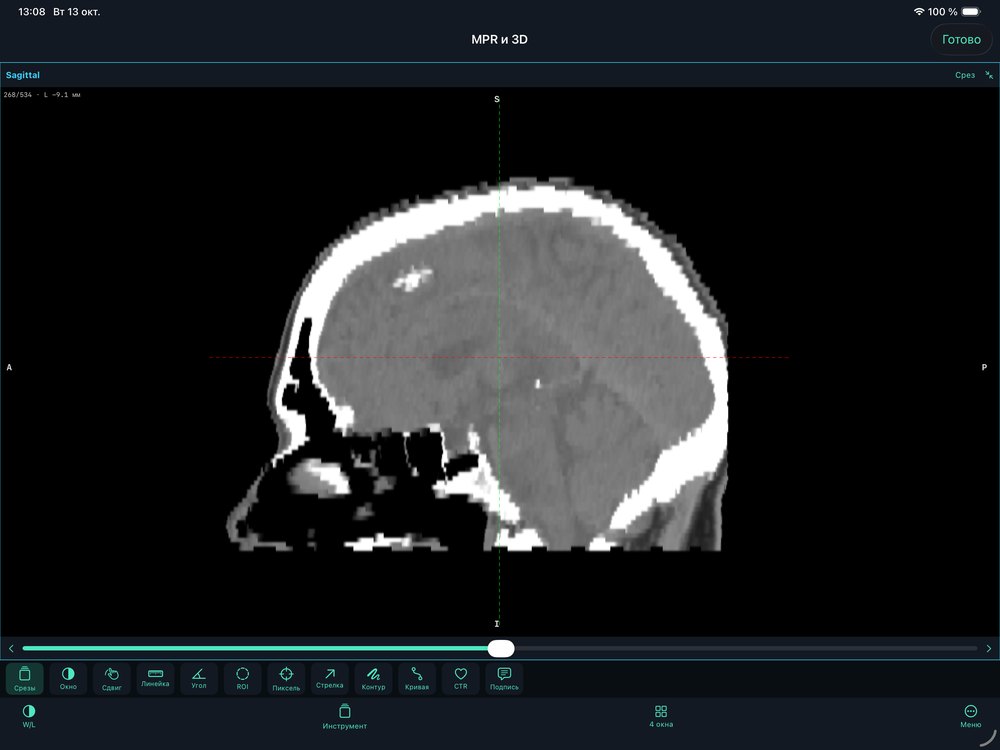Add a Подпись text label annotation
1000x750 pixels.
[x=504, y=679]
